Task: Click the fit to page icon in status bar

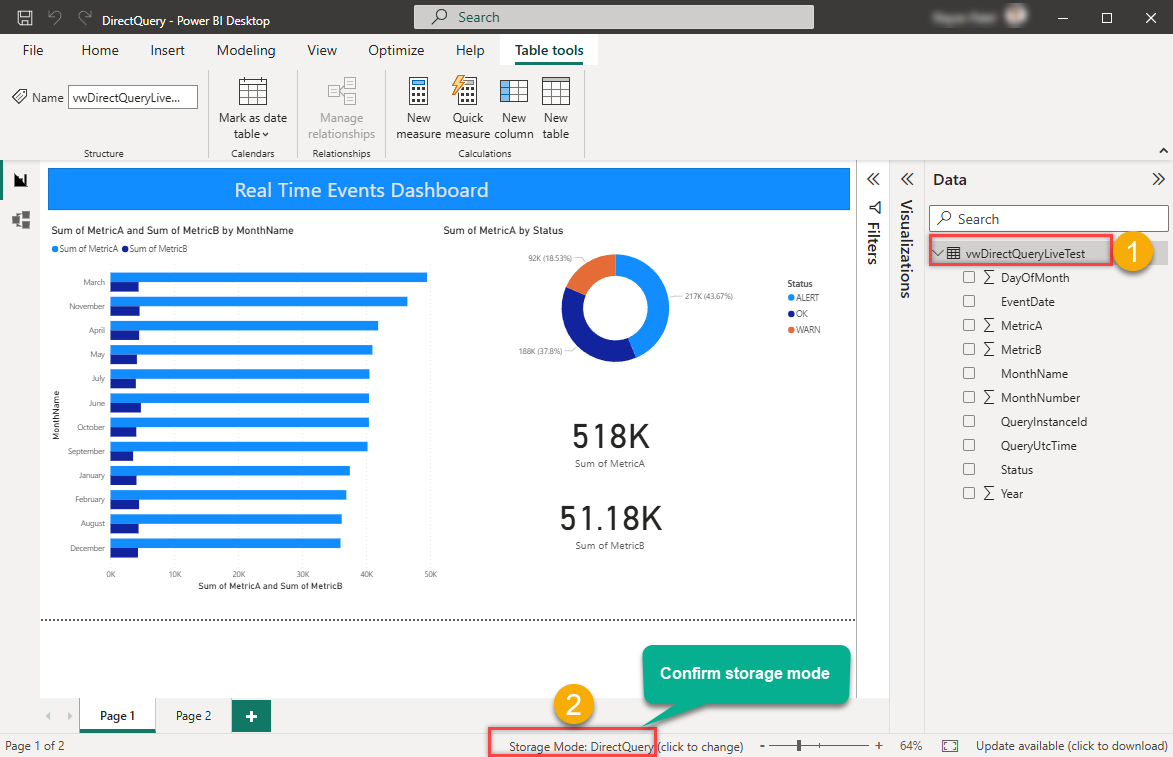Action: tap(950, 746)
